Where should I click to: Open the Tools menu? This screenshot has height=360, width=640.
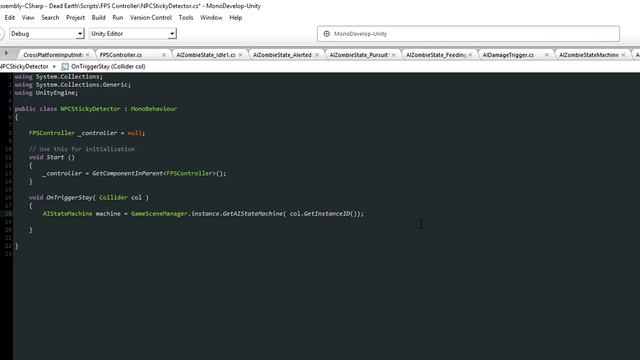point(186,18)
